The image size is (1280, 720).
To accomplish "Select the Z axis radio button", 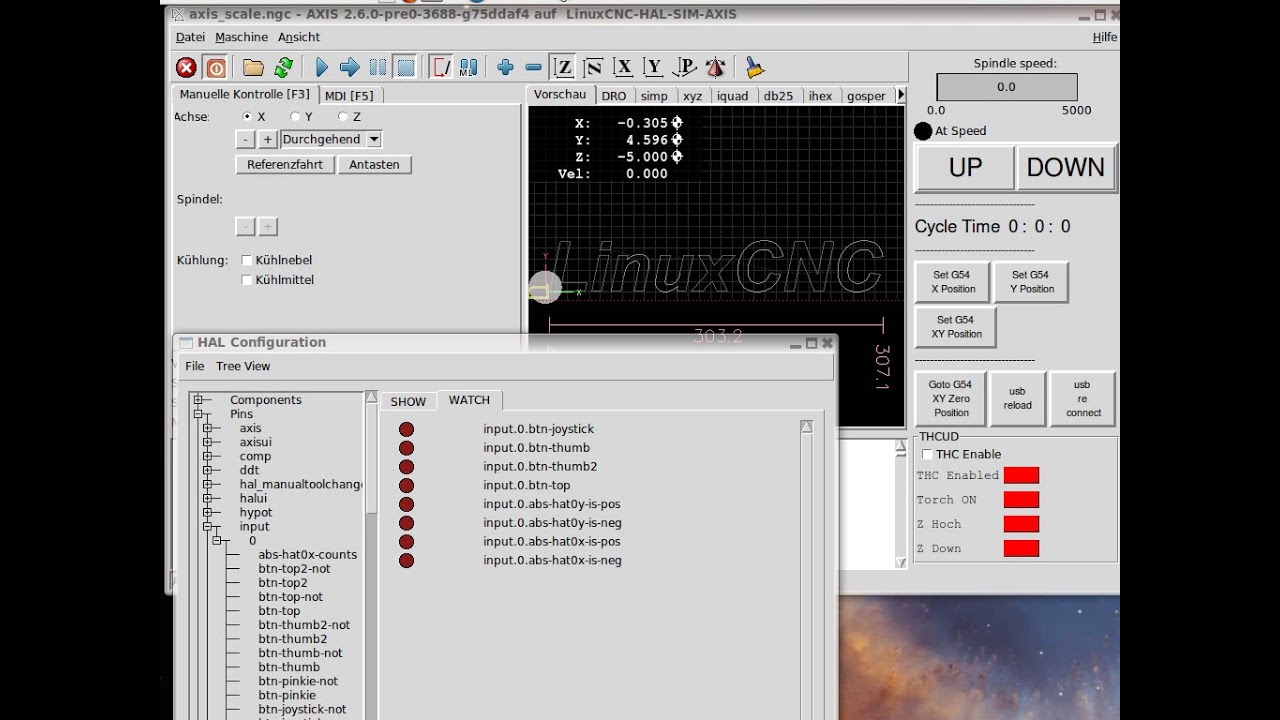I will [343, 117].
